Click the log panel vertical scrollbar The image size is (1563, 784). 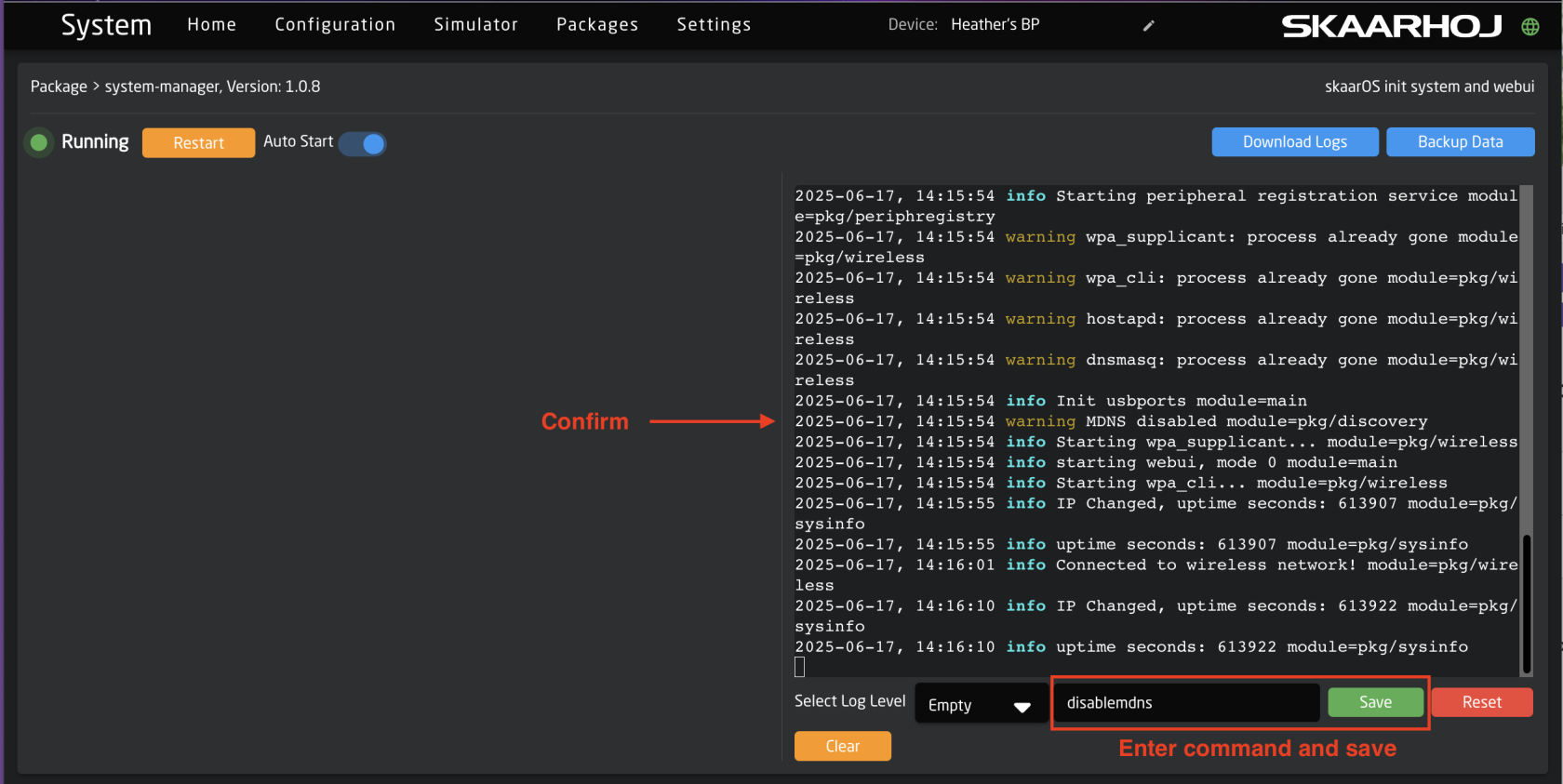click(1526, 603)
